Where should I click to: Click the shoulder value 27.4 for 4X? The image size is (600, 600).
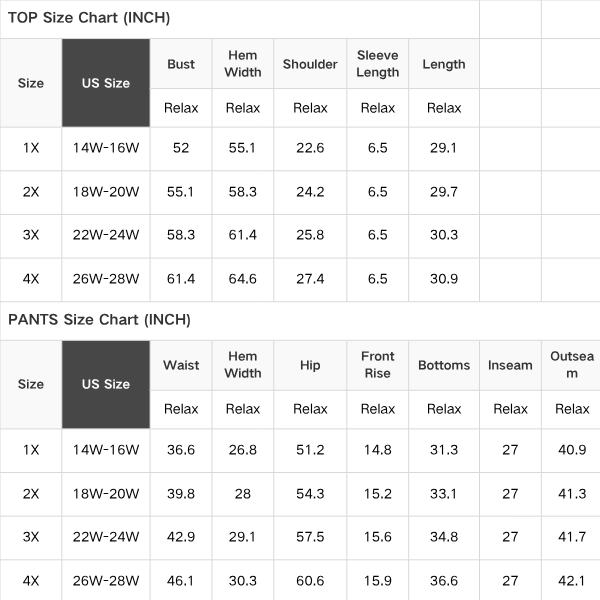310,279
